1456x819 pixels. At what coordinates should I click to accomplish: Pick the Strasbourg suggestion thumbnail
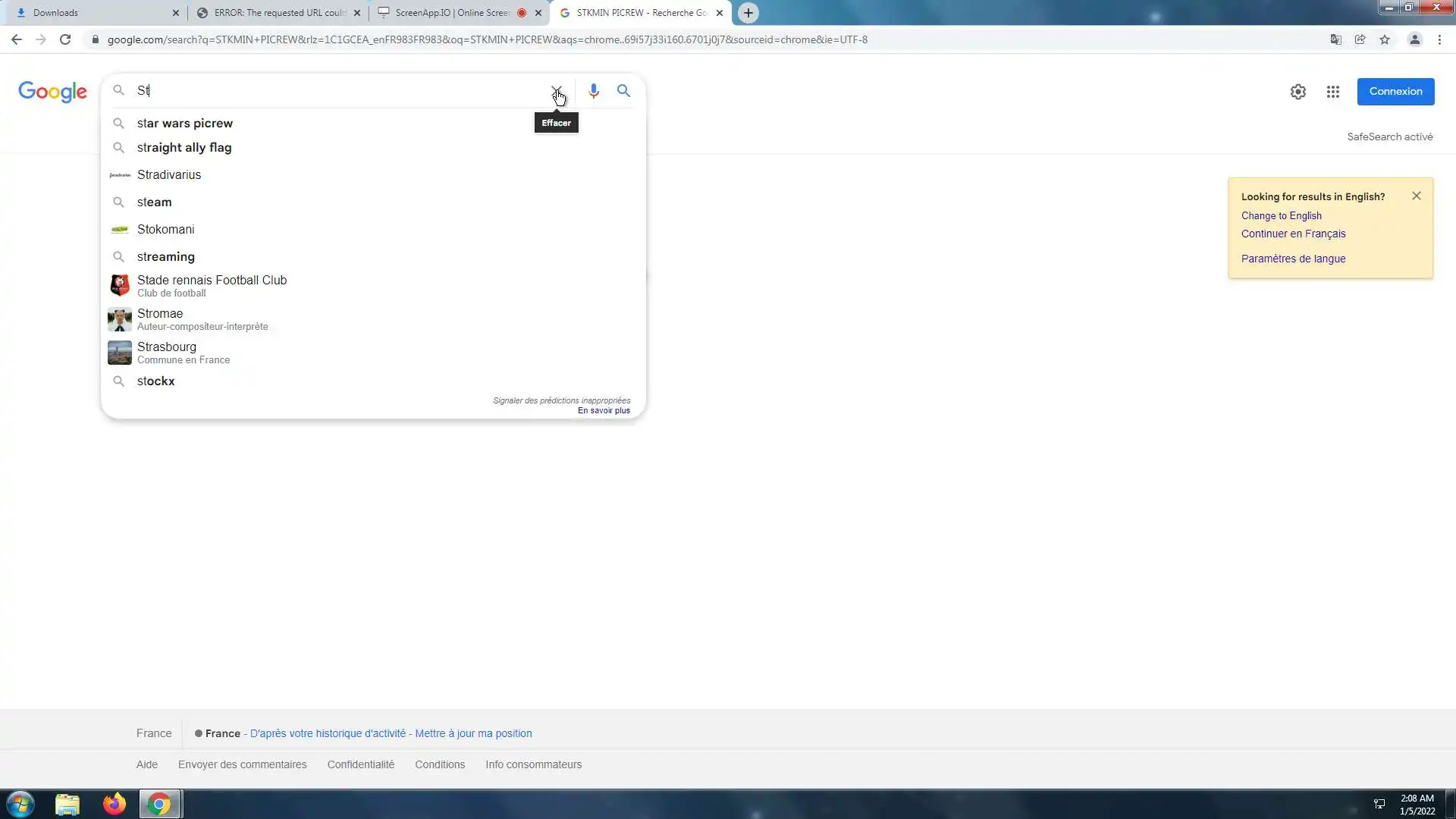click(x=120, y=353)
